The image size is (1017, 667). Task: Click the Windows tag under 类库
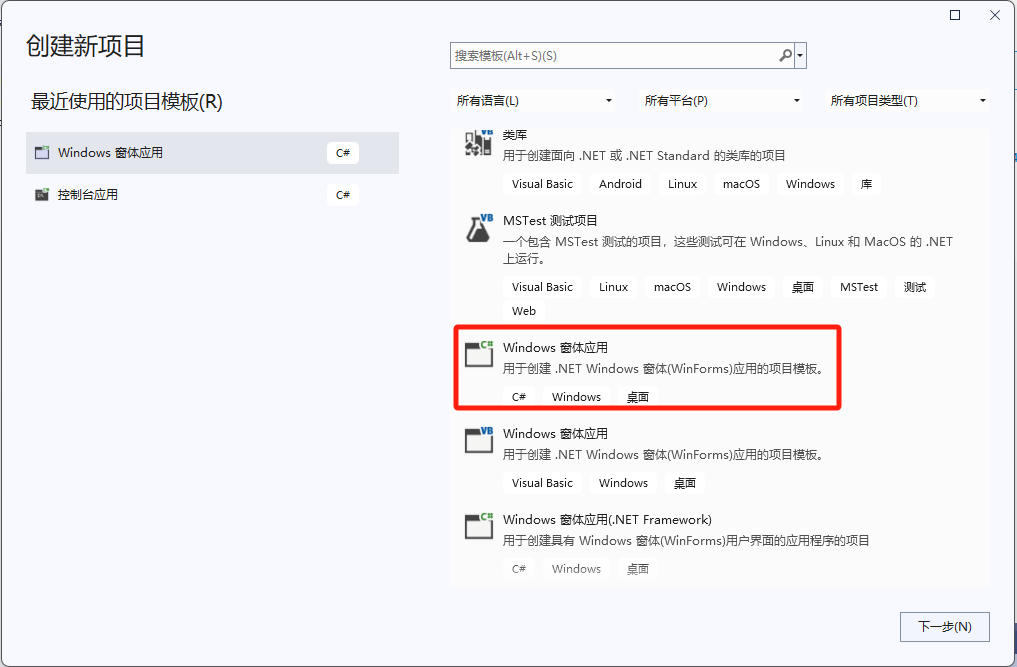tap(810, 184)
